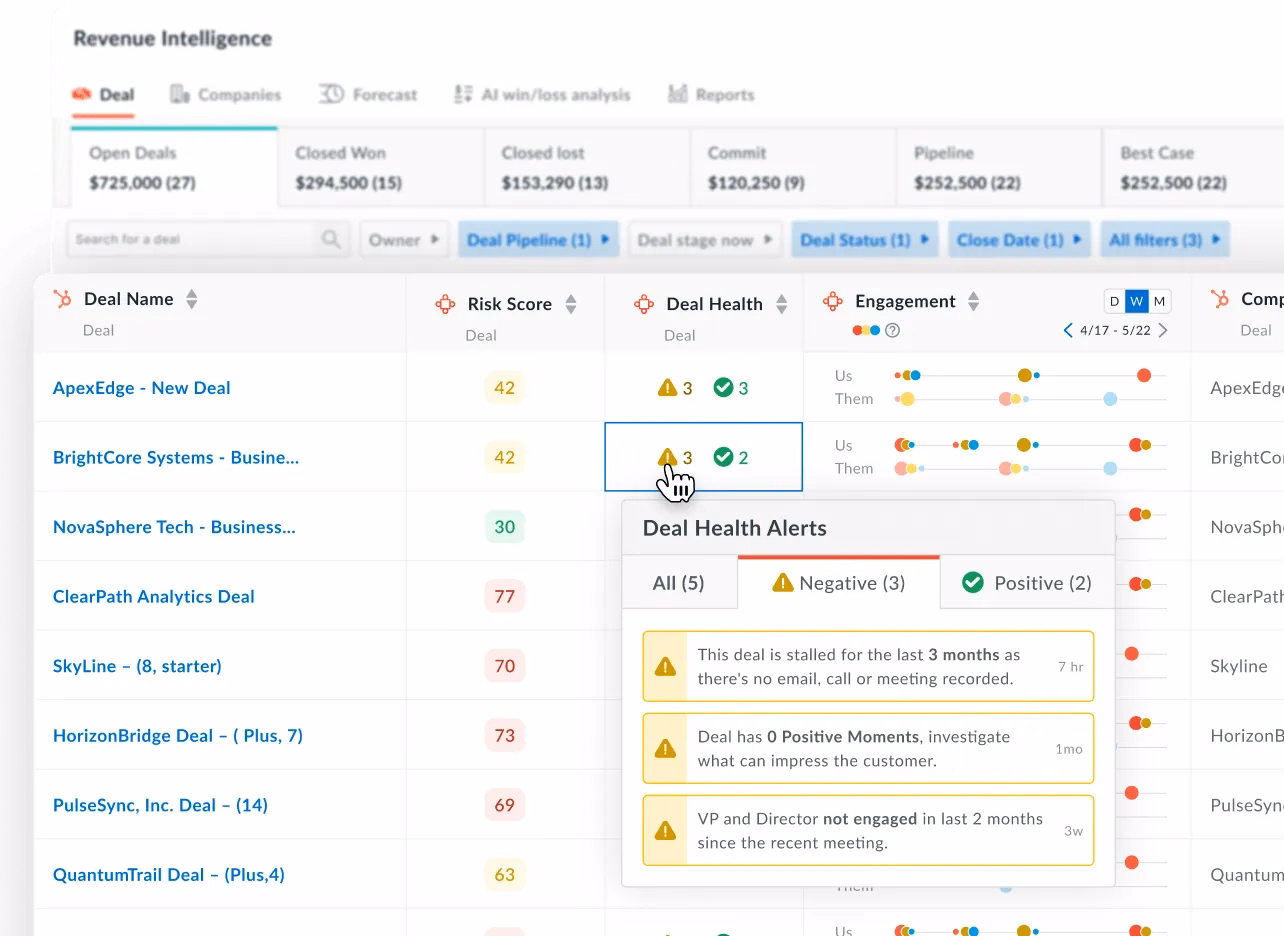Select Weekly (W) engagement view

pyautogui.click(x=1137, y=301)
